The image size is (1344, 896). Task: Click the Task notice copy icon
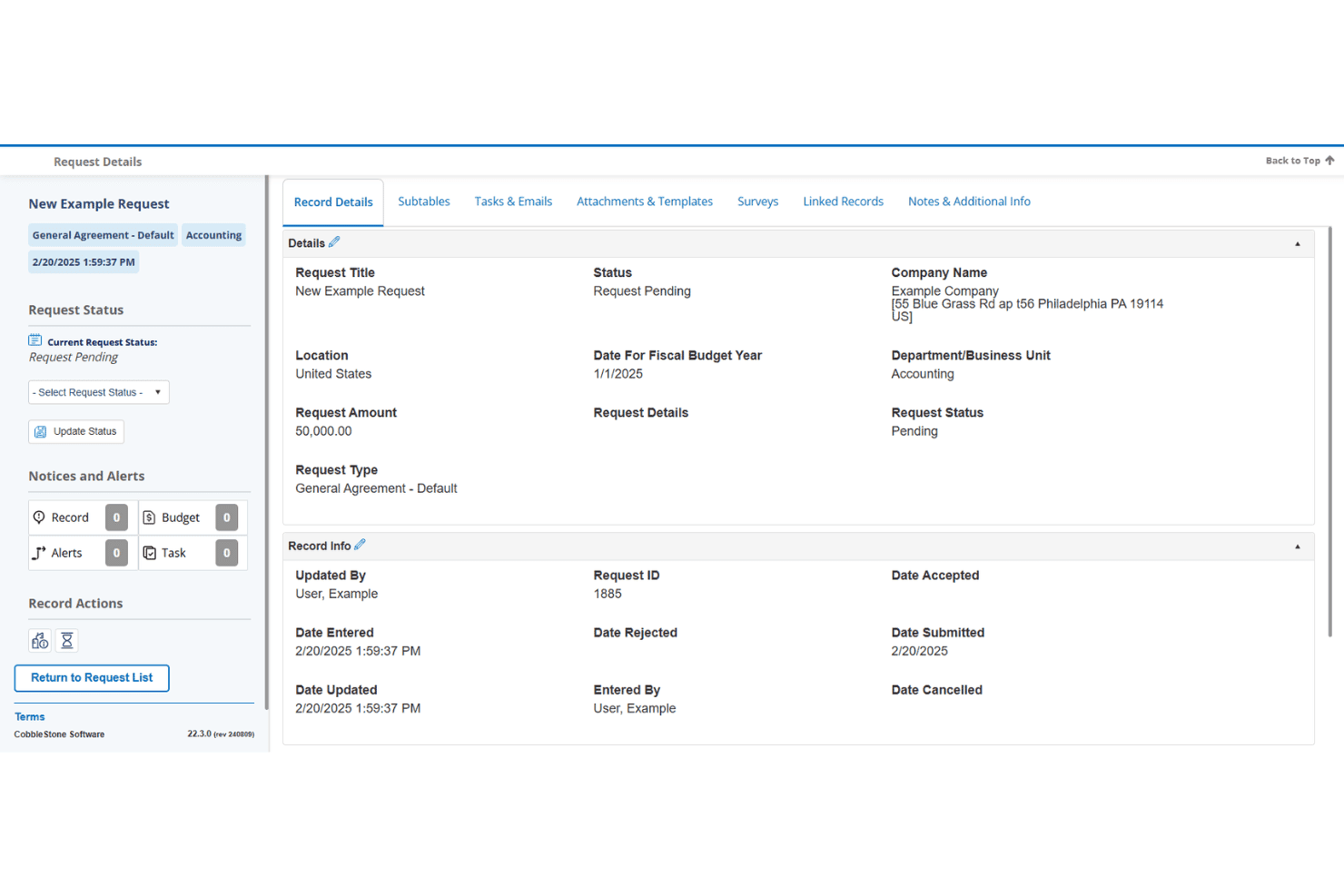point(150,553)
